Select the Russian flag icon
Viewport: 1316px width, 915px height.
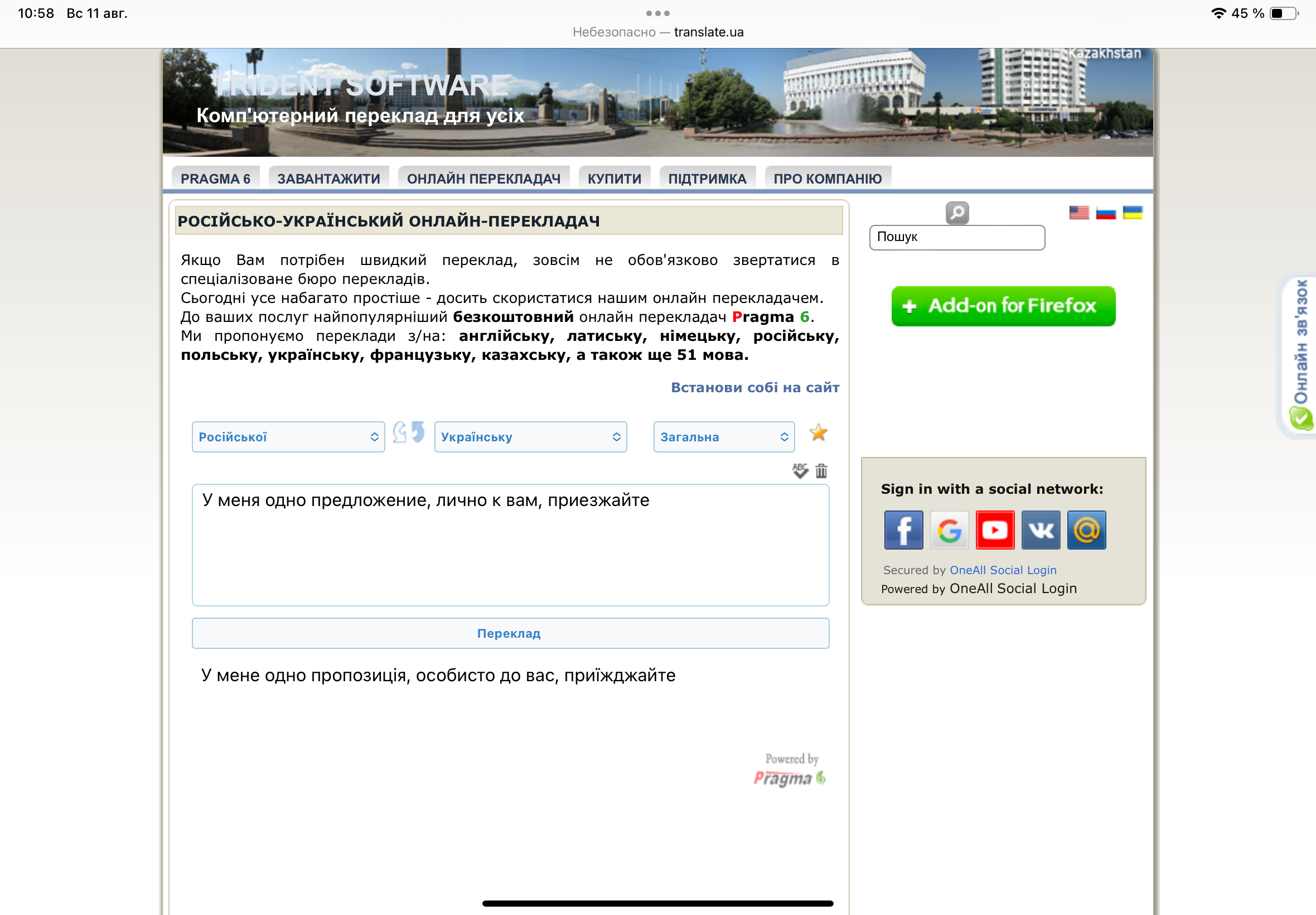1106,213
